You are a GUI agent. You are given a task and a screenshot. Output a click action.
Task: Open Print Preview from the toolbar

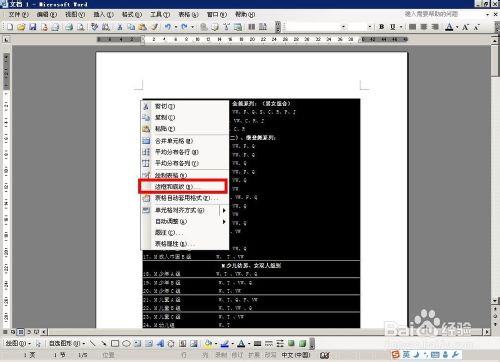[x=80, y=27]
